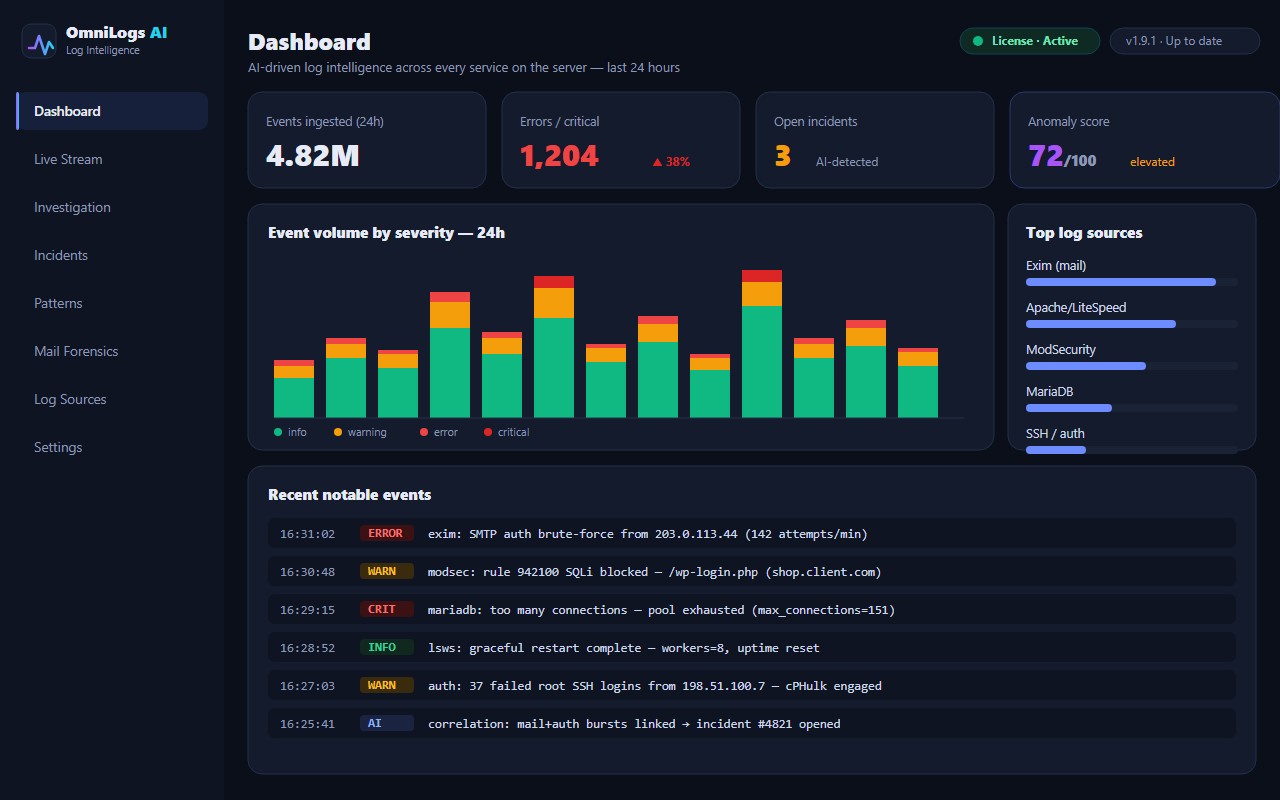Open the mariadb too many connections event
This screenshot has width=1280, height=800.
752,609
